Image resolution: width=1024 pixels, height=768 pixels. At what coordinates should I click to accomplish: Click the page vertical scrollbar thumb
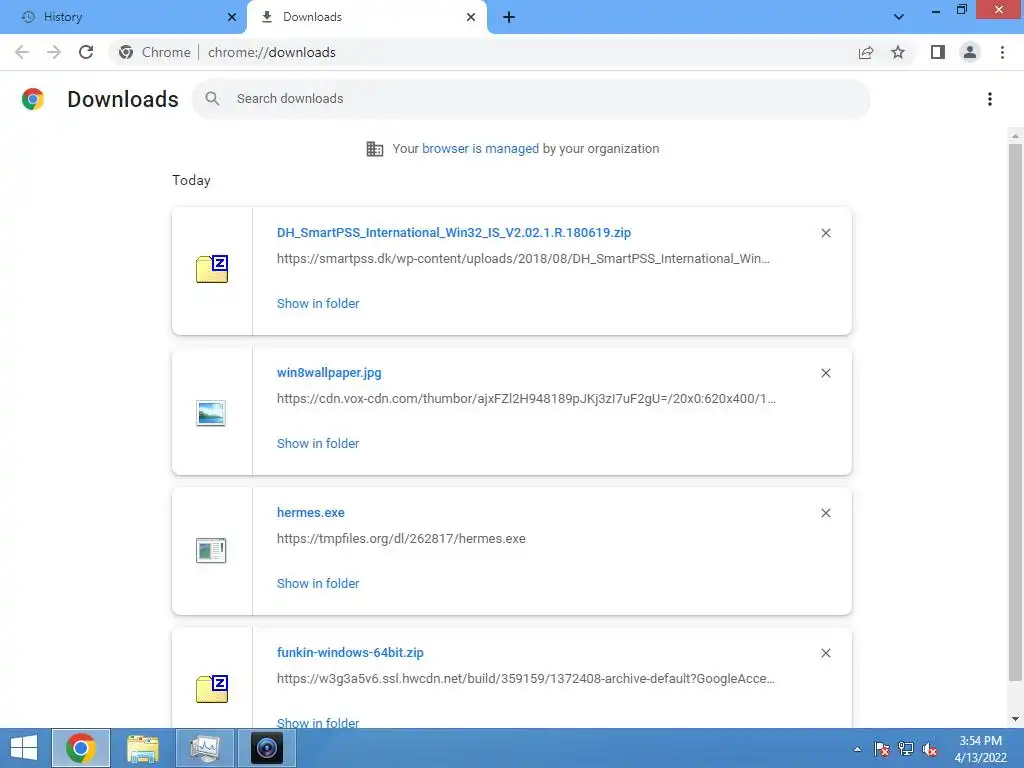[1015, 411]
